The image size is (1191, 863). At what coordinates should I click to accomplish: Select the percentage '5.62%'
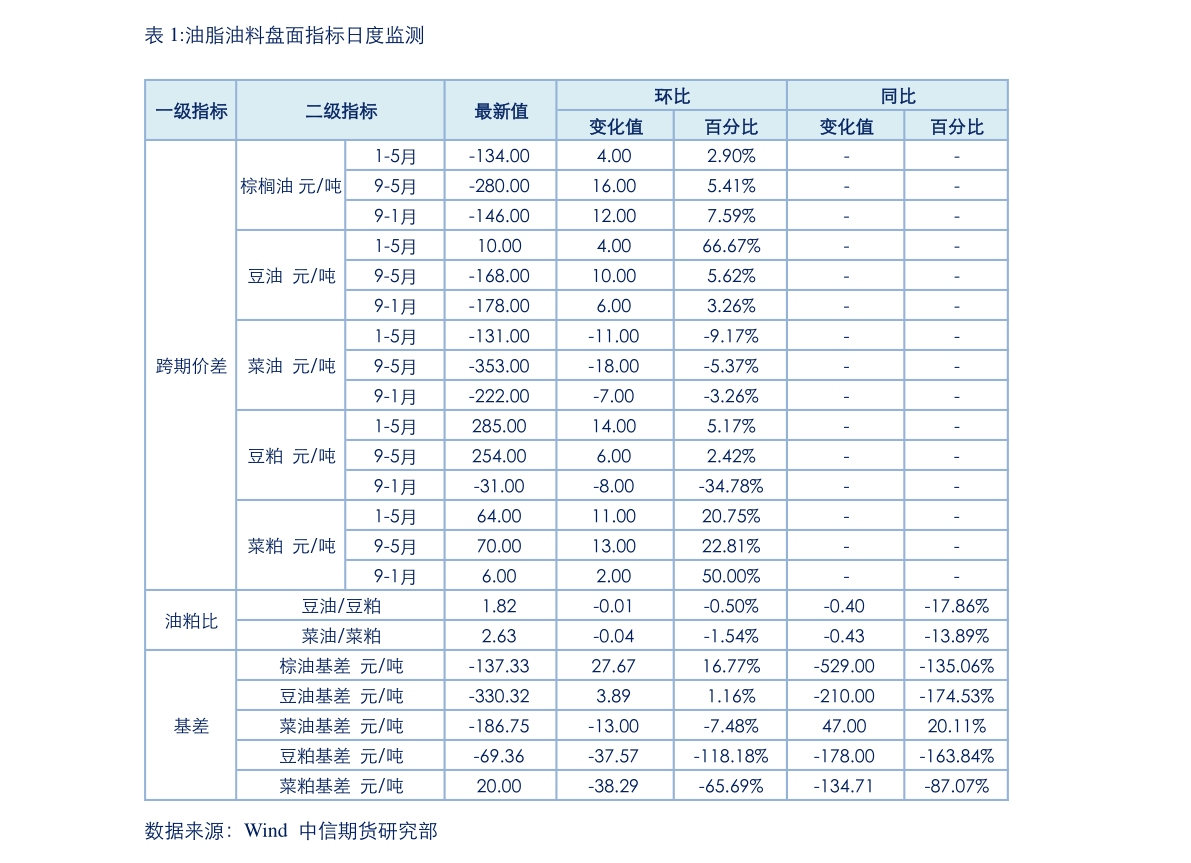pyautogui.click(x=731, y=276)
